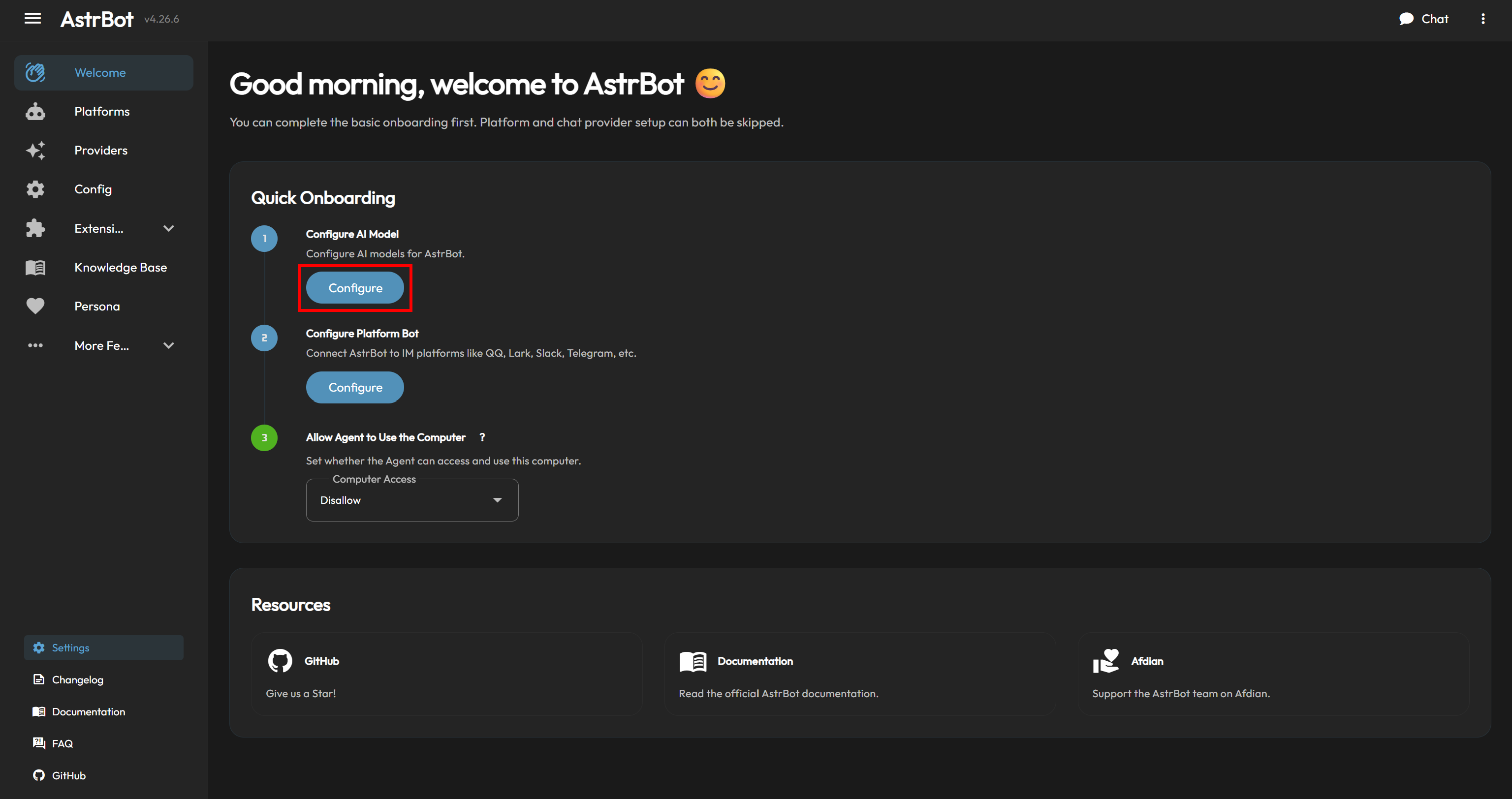Click the 'Resources' heading
This screenshot has height=799, width=1512.
click(291, 605)
